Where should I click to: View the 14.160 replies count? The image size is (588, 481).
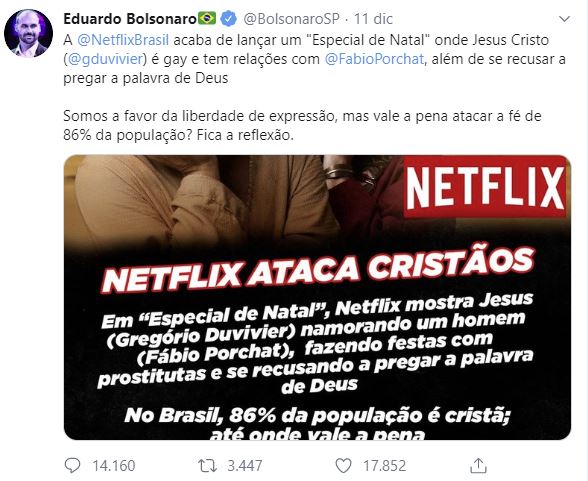point(114,466)
